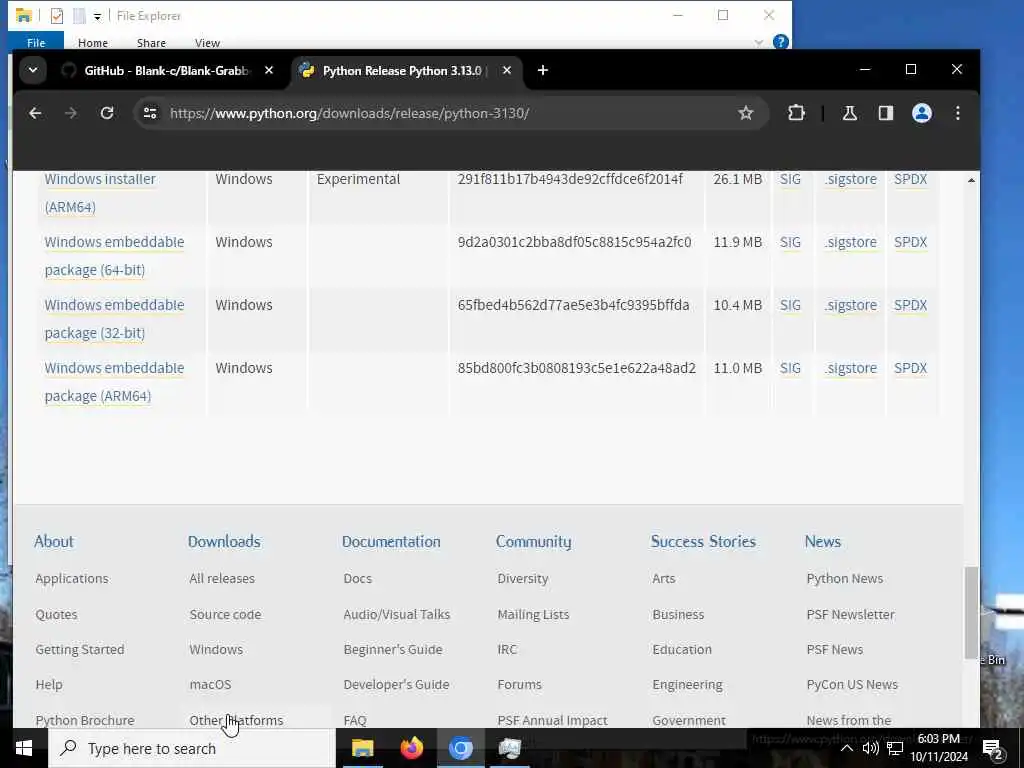
Task: Close the Python Release tab
Action: [x=506, y=70]
